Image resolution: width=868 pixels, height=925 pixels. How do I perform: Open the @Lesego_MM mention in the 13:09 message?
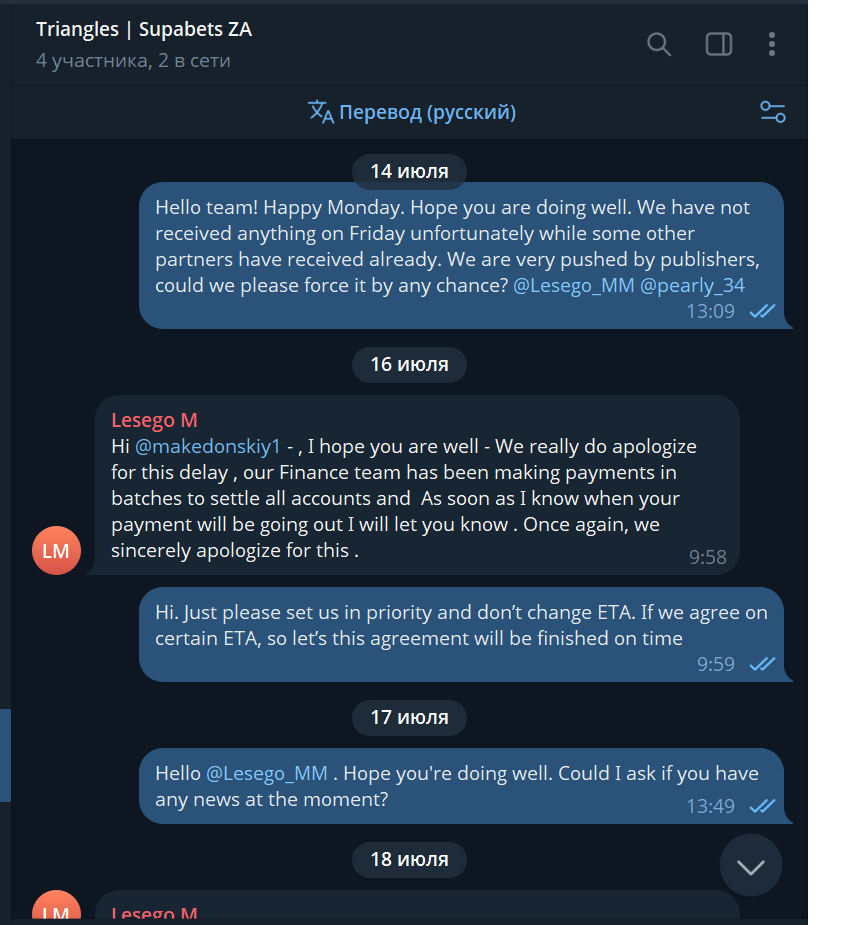(x=573, y=285)
